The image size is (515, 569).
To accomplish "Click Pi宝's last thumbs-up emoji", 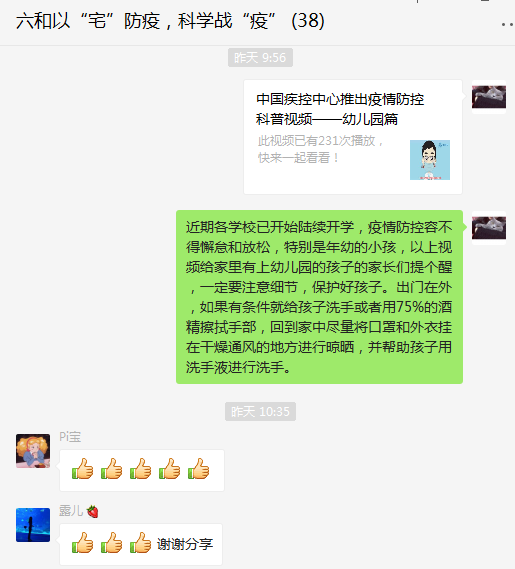I will (x=199, y=469).
